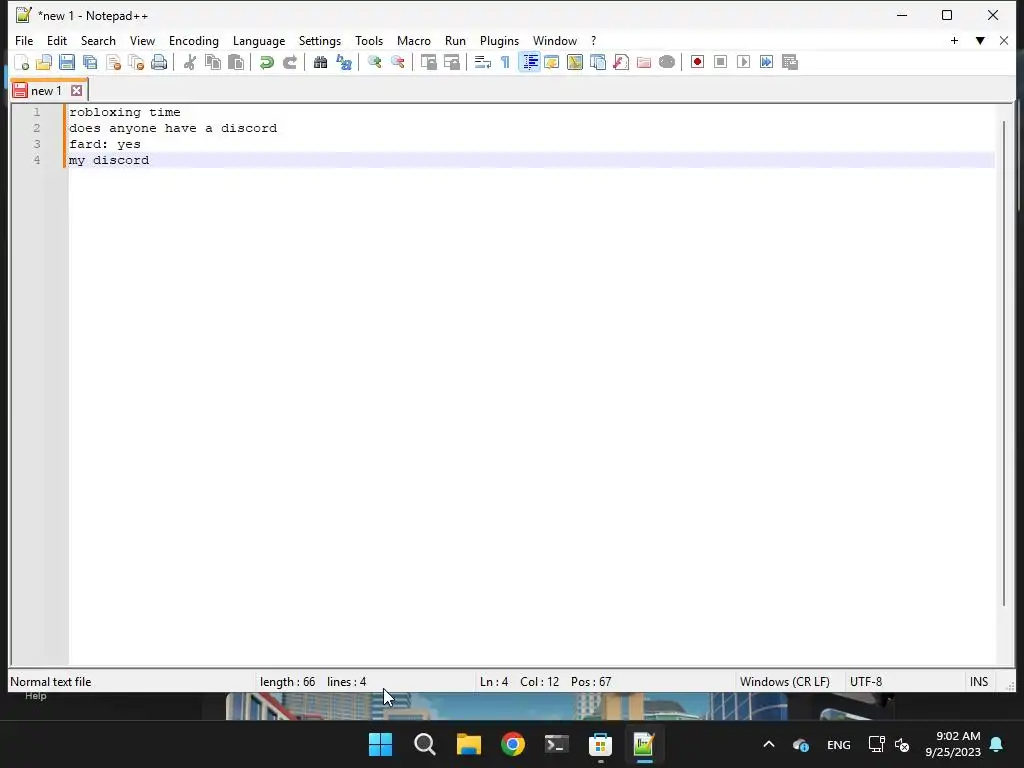Open the Run menu
This screenshot has height=768, width=1024.
tap(455, 40)
